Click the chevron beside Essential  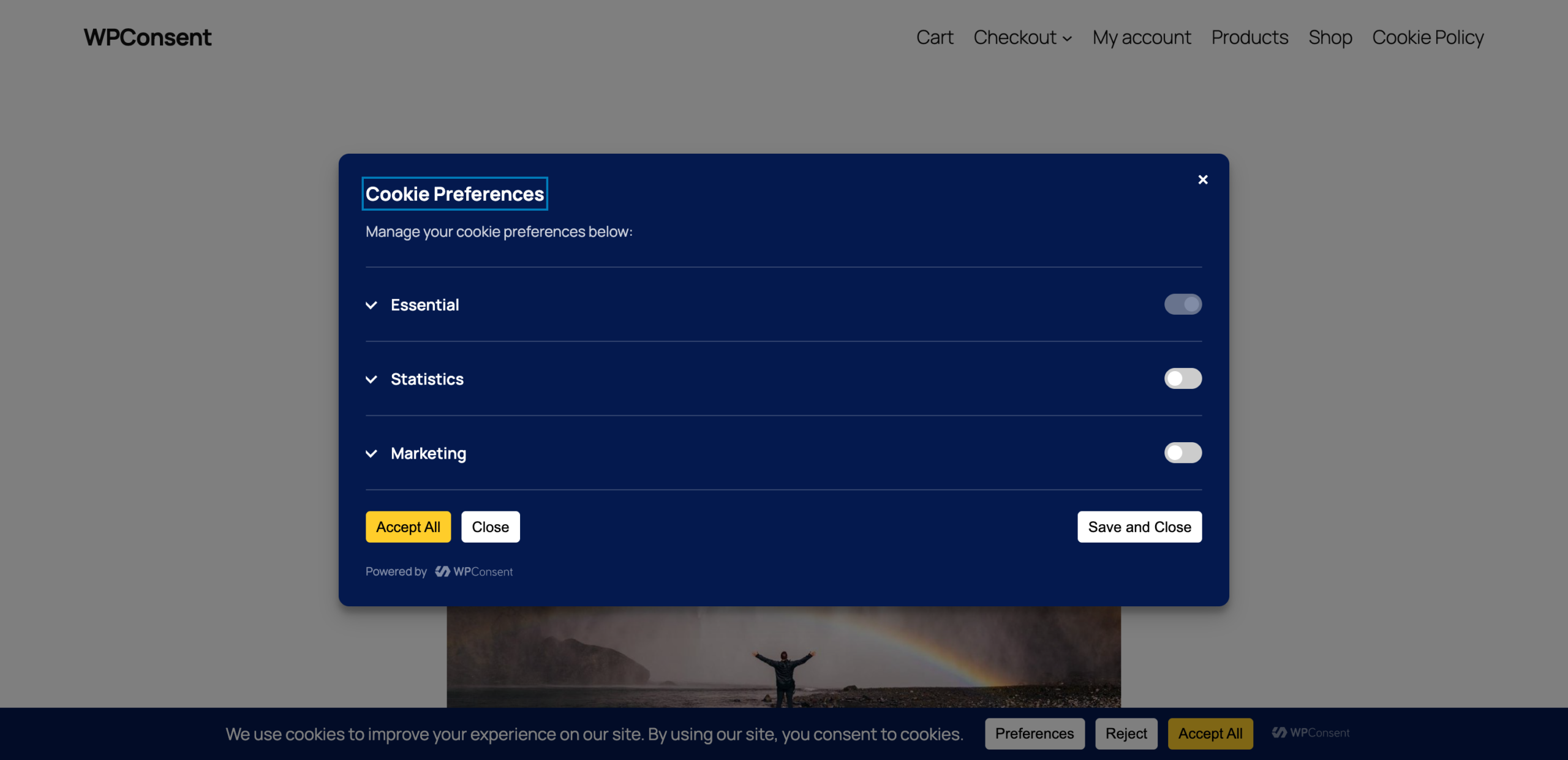coord(371,304)
